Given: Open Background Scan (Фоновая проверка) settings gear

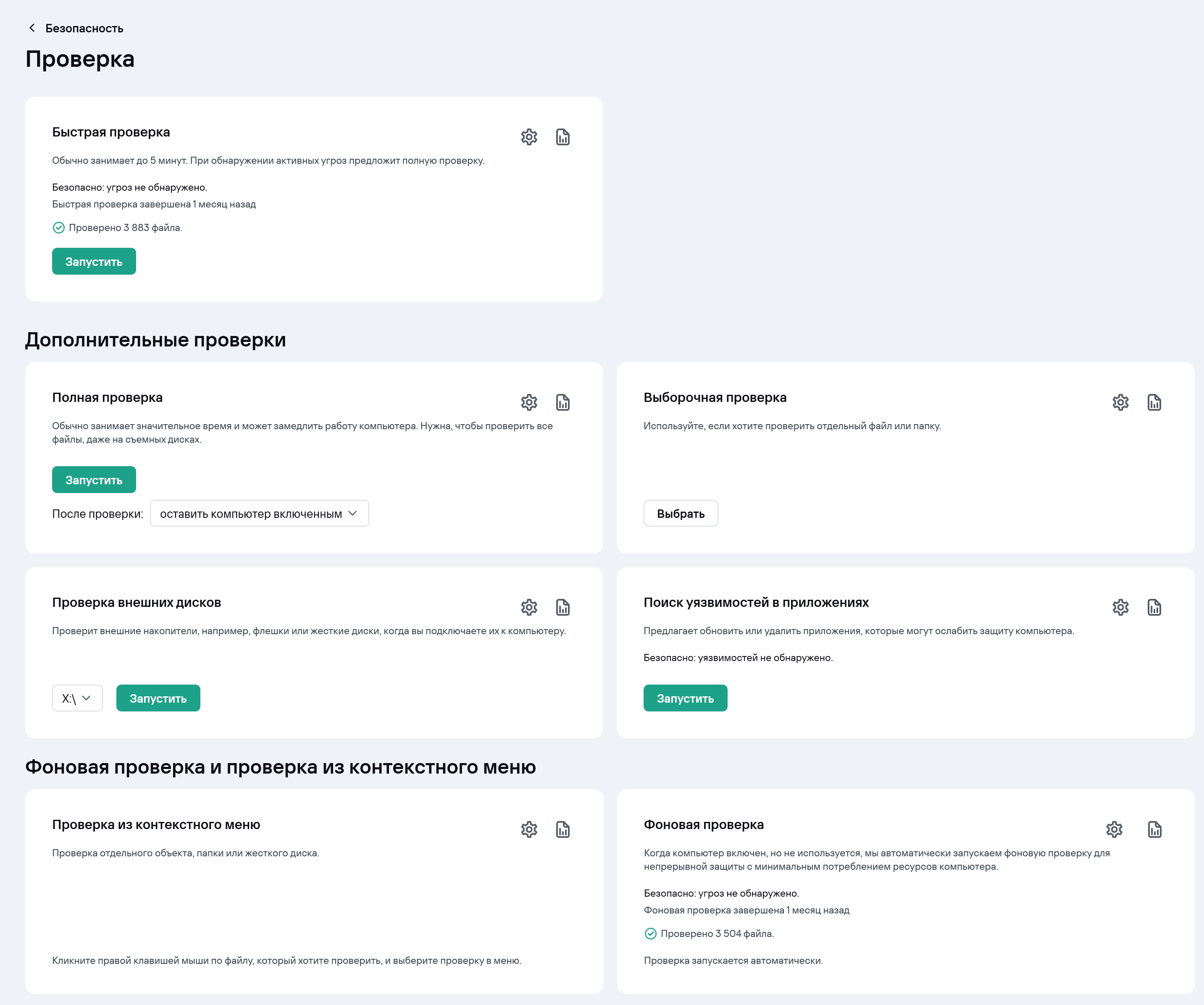Looking at the screenshot, I should pos(1114,829).
